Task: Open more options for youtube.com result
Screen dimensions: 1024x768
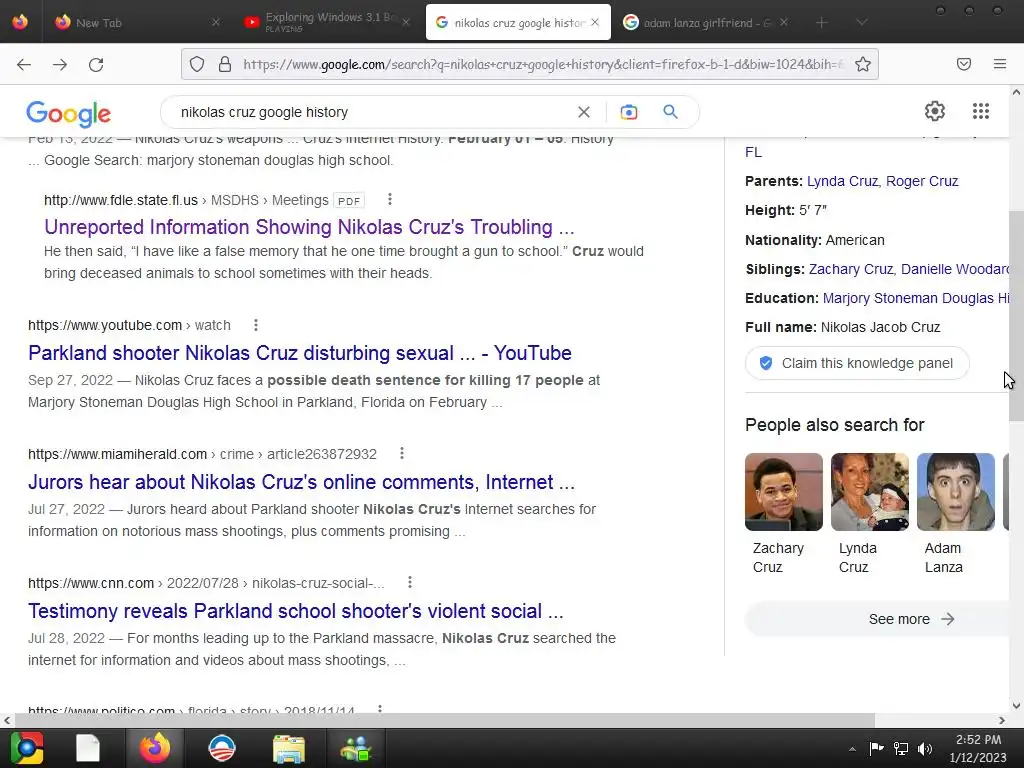Action: (x=256, y=325)
